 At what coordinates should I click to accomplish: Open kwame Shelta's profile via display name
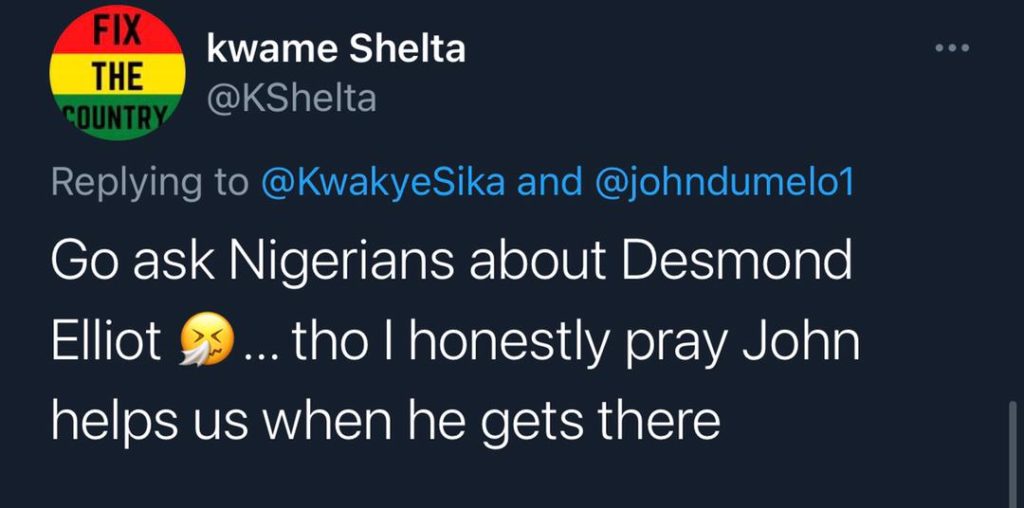point(336,49)
